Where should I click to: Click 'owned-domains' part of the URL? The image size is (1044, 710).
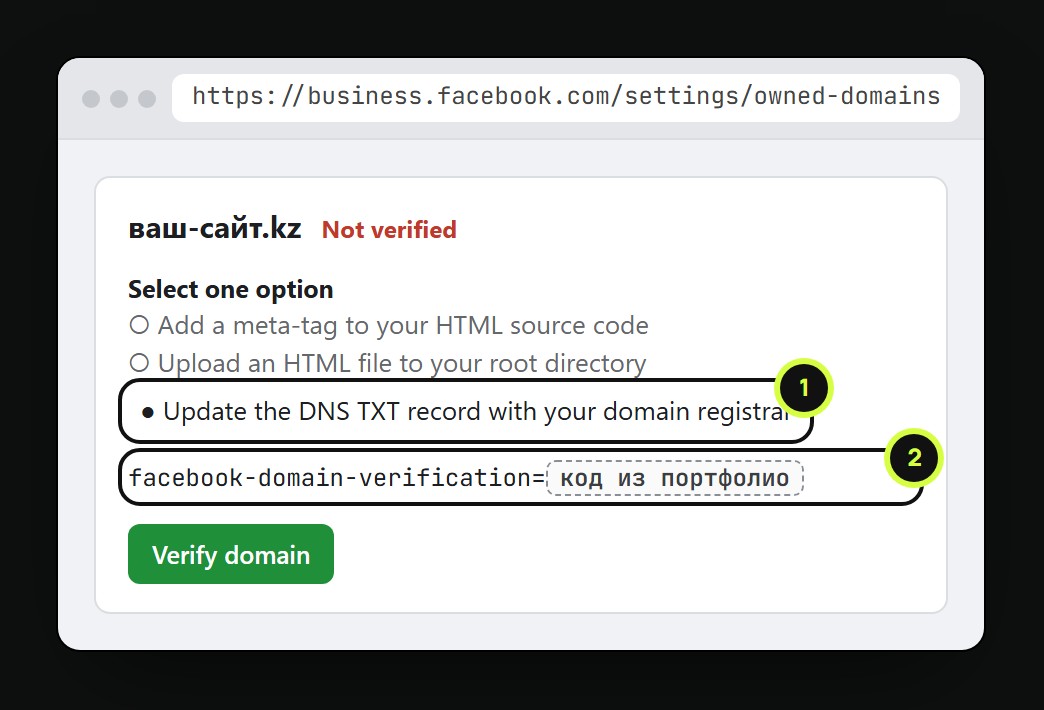(847, 97)
